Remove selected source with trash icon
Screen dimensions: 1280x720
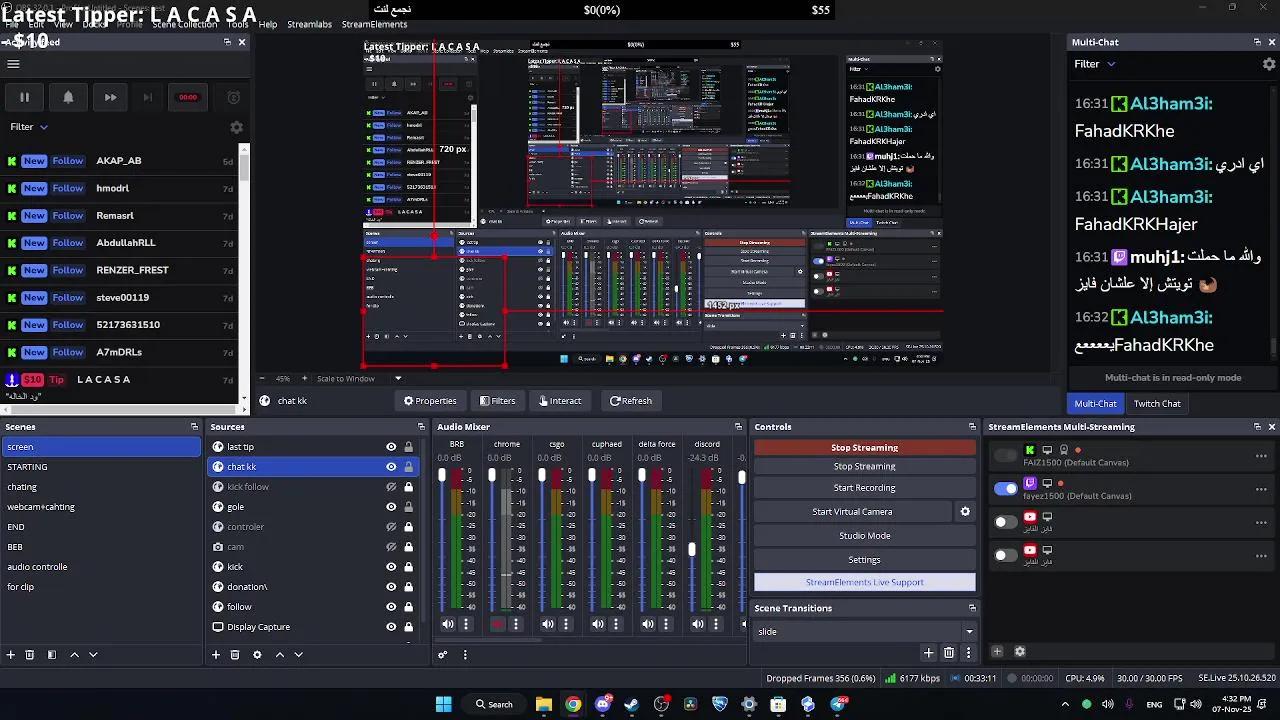235,654
